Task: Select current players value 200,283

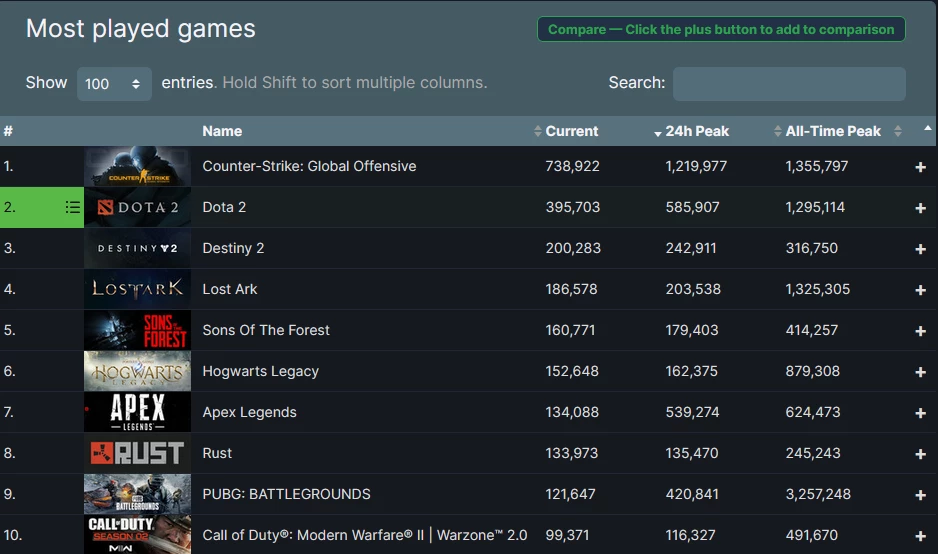Action: pos(573,248)
